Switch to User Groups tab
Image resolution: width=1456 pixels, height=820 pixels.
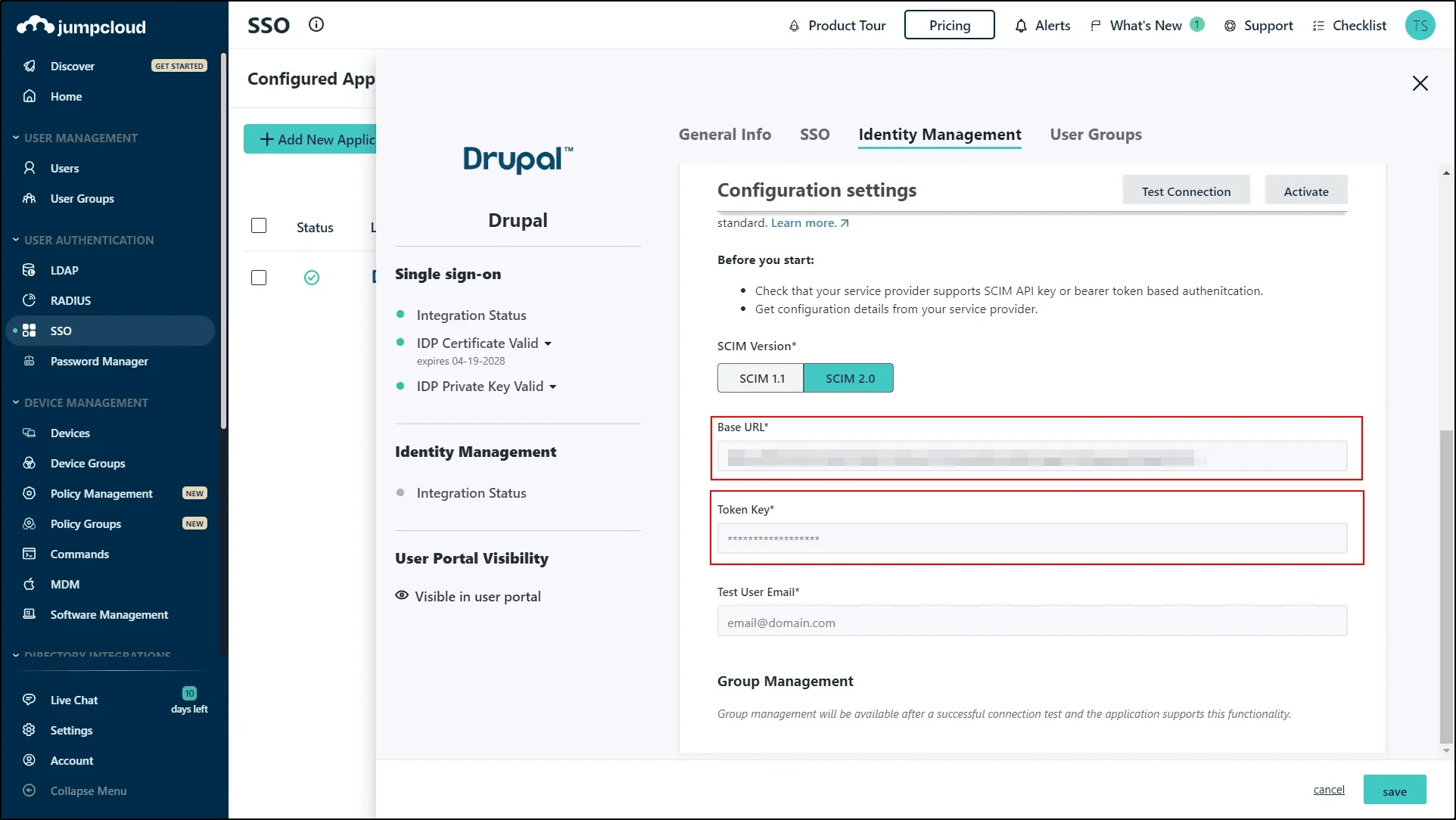click(x=1096, y=135)
